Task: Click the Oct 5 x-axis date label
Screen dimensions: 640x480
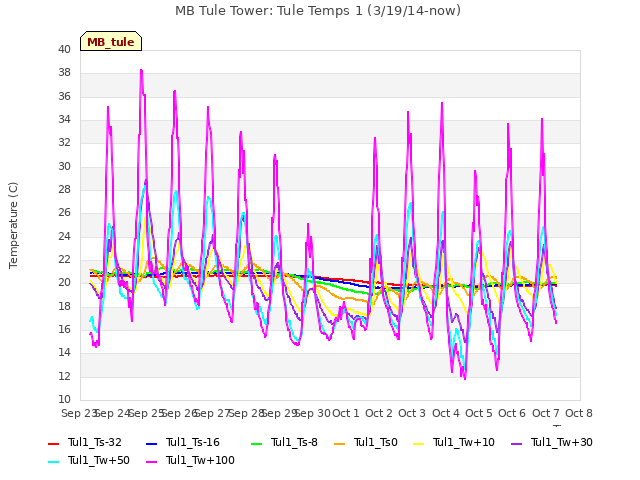Action: pos(479,413)
